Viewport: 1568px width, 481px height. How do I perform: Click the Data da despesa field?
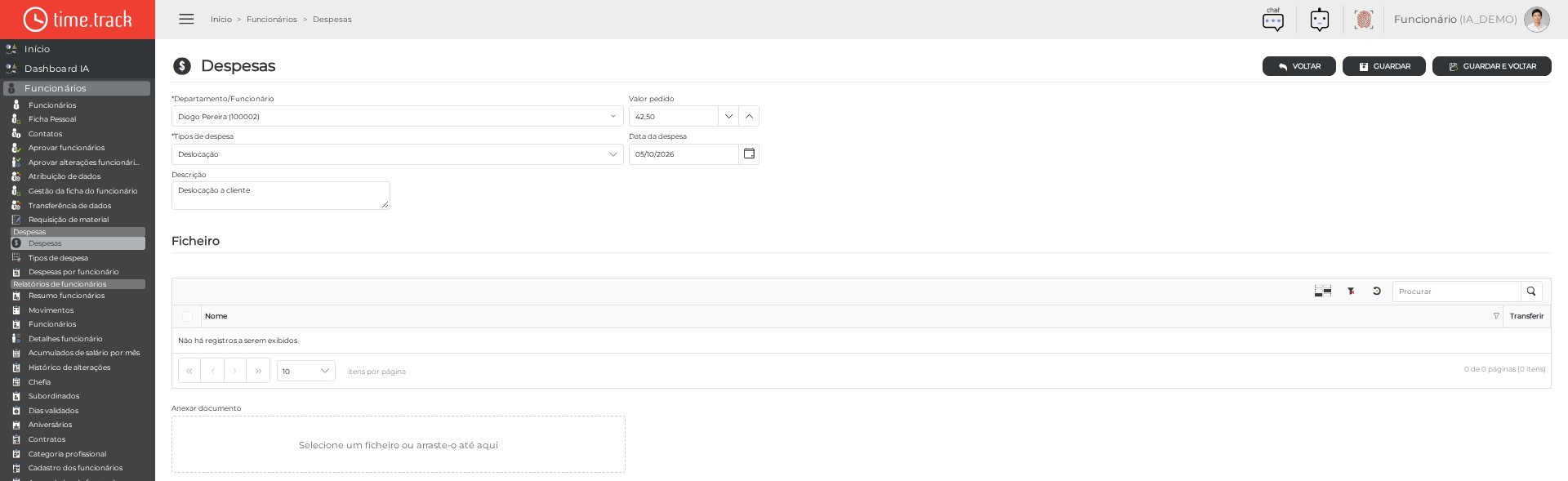684,154
